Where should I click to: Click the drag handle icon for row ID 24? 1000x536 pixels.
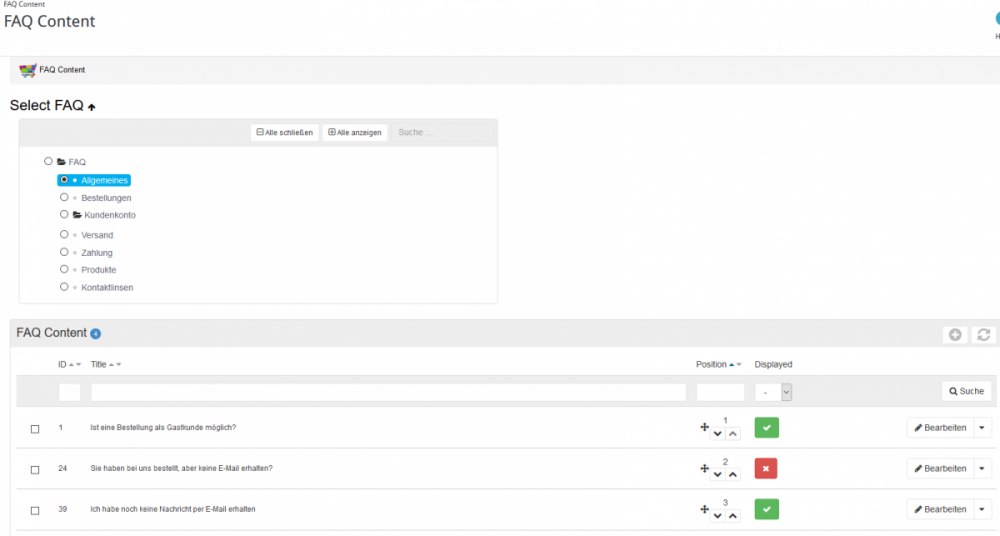(x=704, y=468)
